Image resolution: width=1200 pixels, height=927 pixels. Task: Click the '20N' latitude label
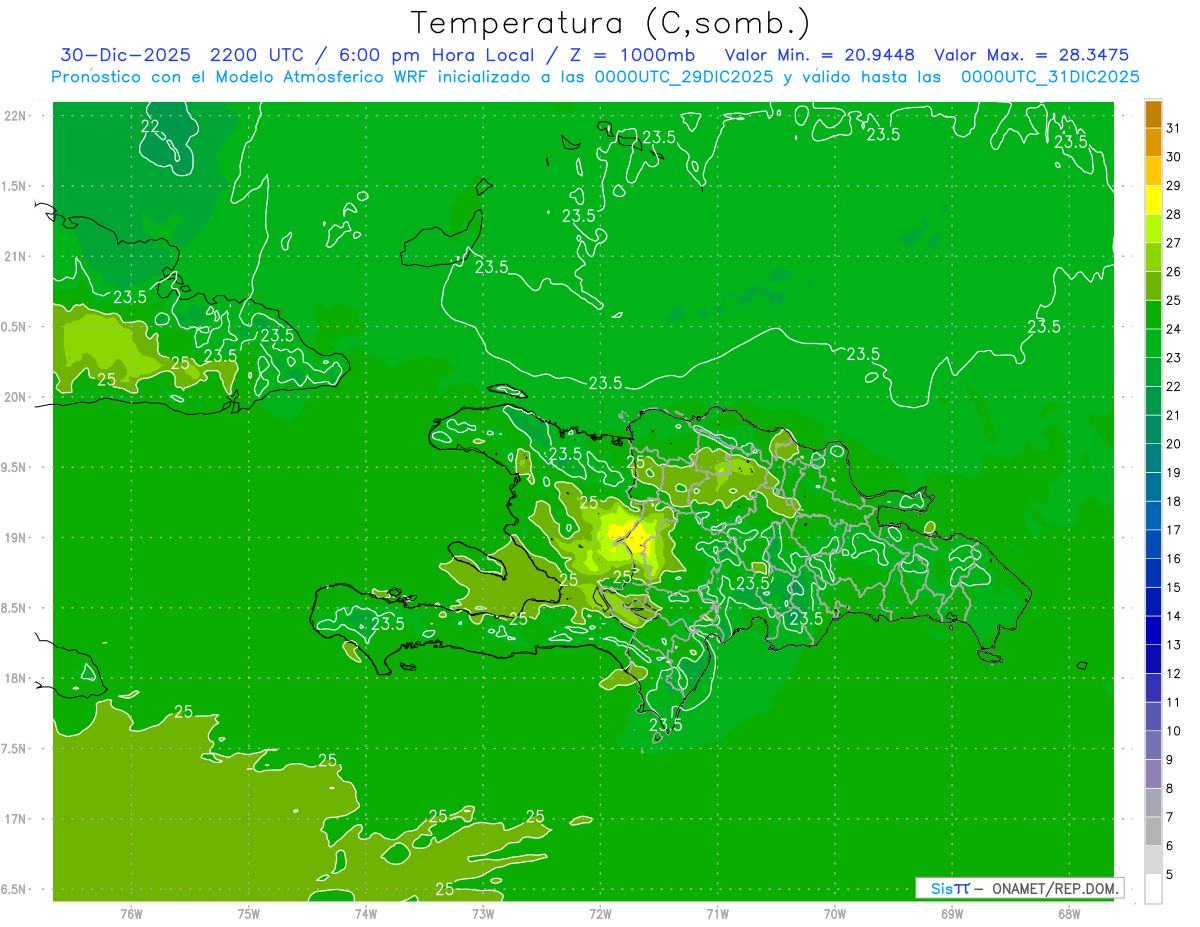coord(15,397)
